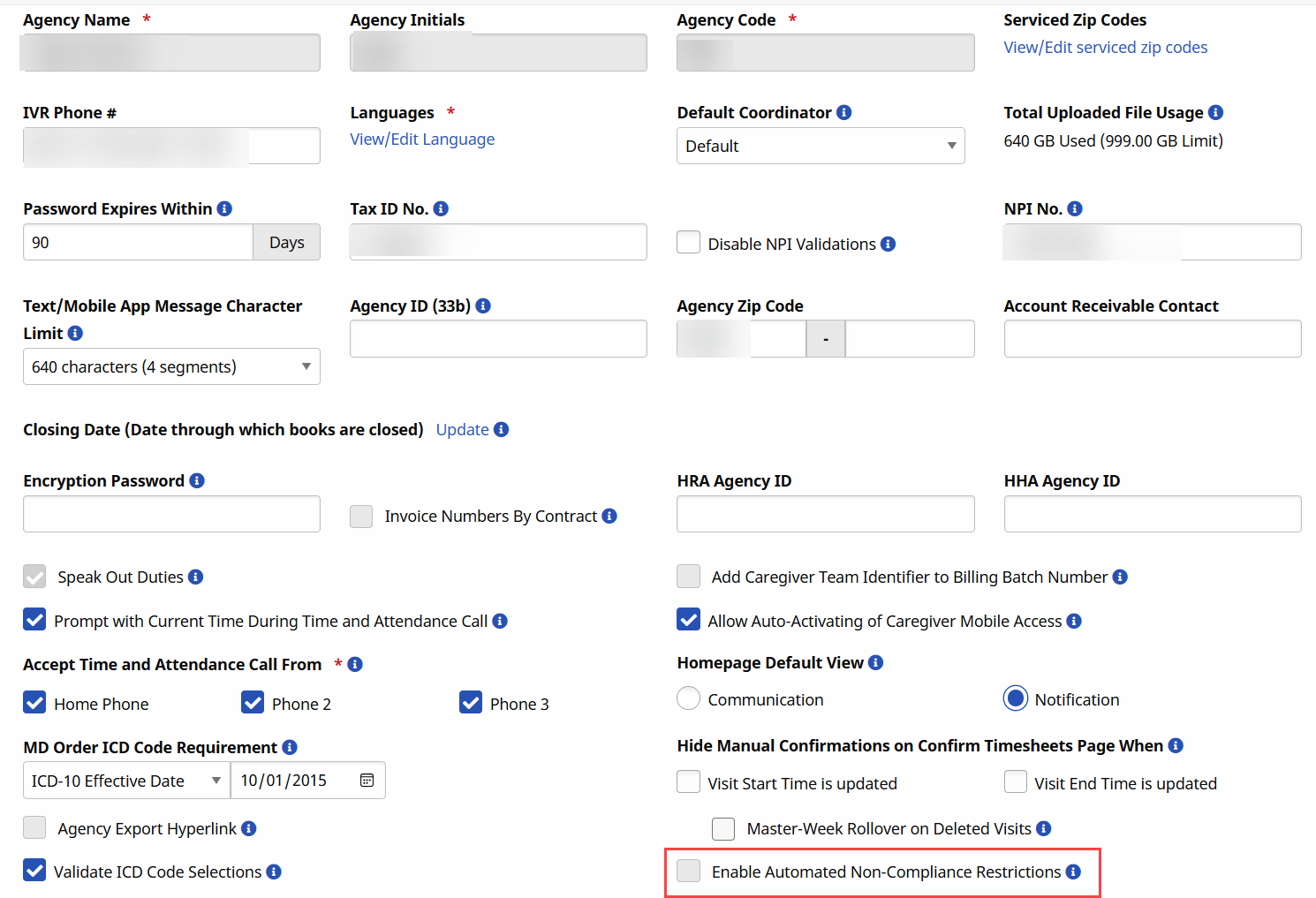
Task: Click info icon beside Encryption Password
Action: tap(197, 480)
